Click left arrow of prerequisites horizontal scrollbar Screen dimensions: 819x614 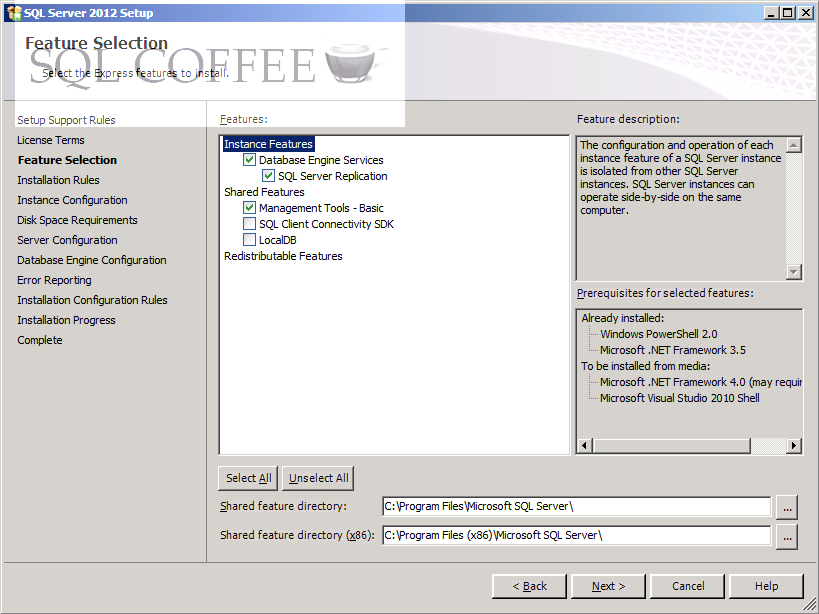[x=584, y=445]
